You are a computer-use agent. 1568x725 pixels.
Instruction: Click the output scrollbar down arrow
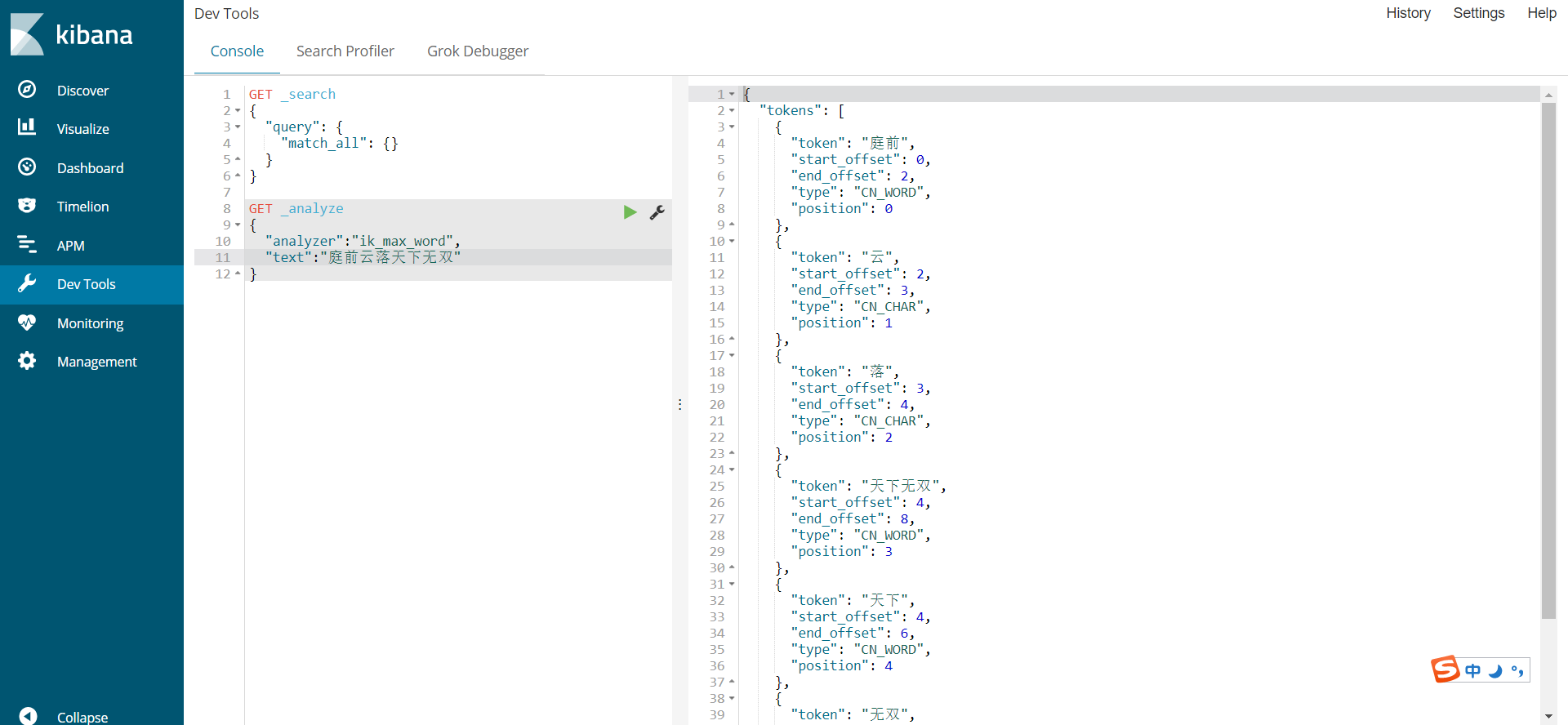[x=1548, y=716]
